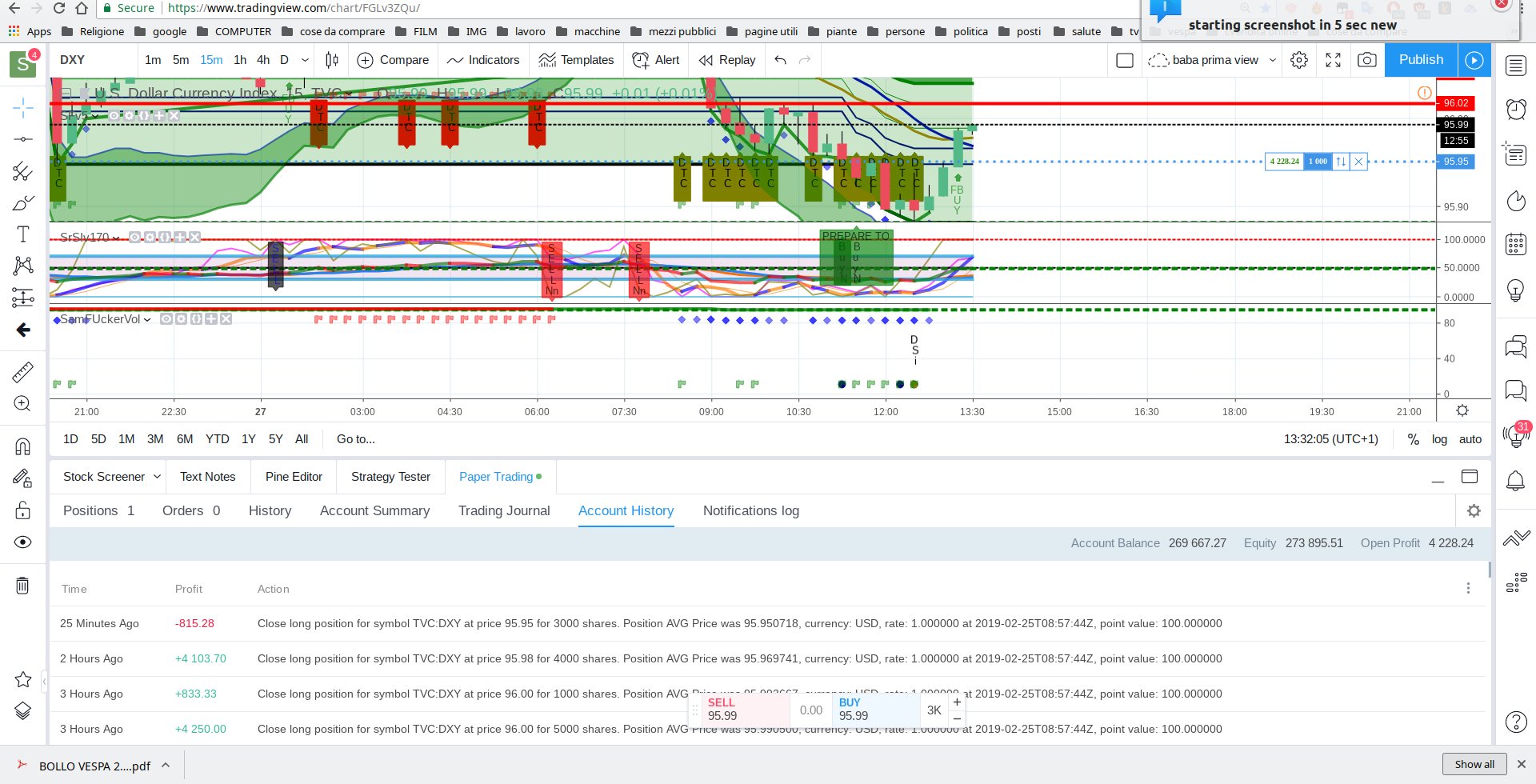Start bar Replay mode
Viewport: 1536px width, 784px height.
tap(727, 60)
